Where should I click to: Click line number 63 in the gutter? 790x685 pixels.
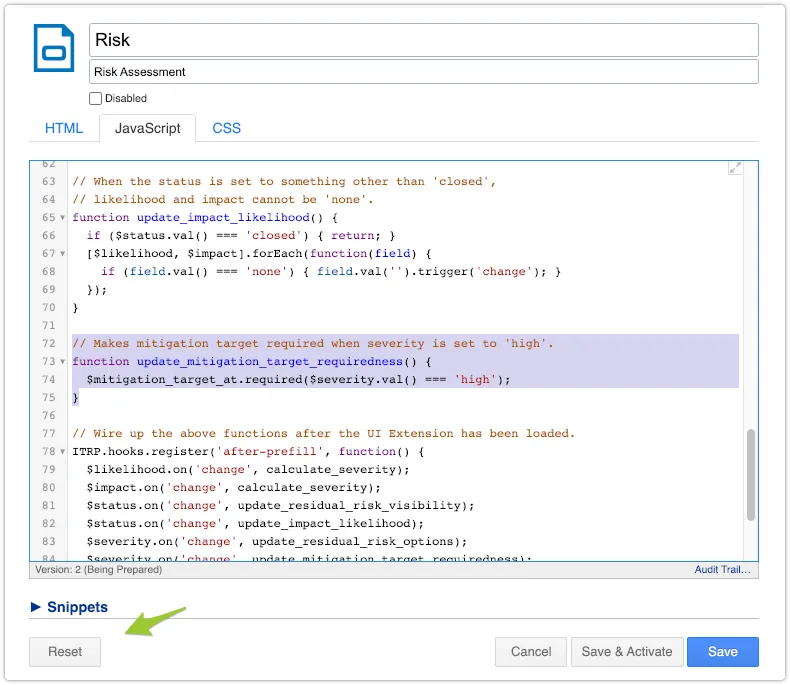tap(49, 181)
